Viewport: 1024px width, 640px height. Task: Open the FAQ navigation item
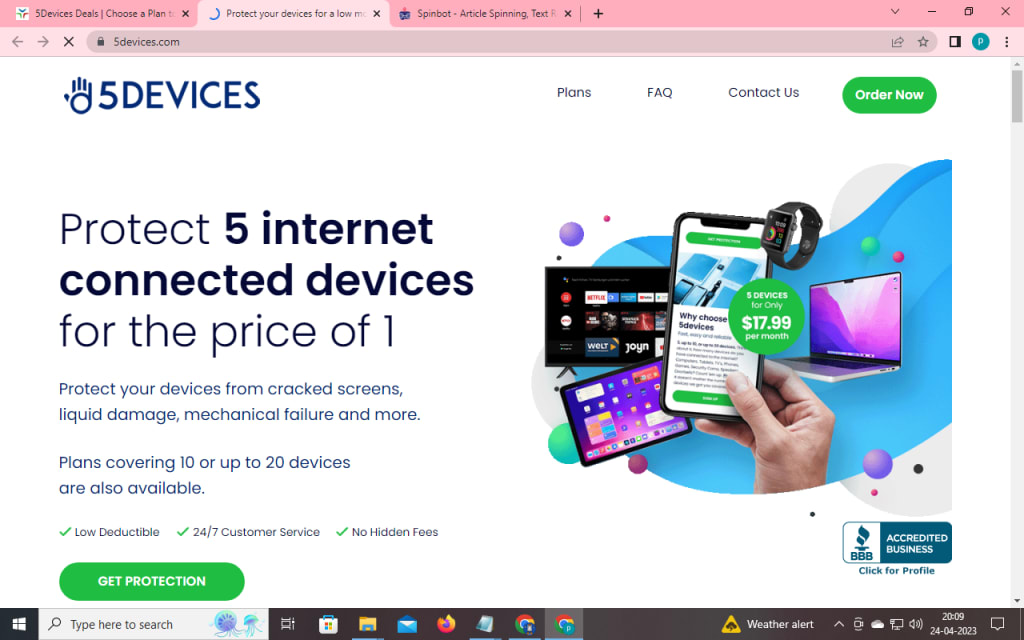pyautogui.click(x=660, y=93)
